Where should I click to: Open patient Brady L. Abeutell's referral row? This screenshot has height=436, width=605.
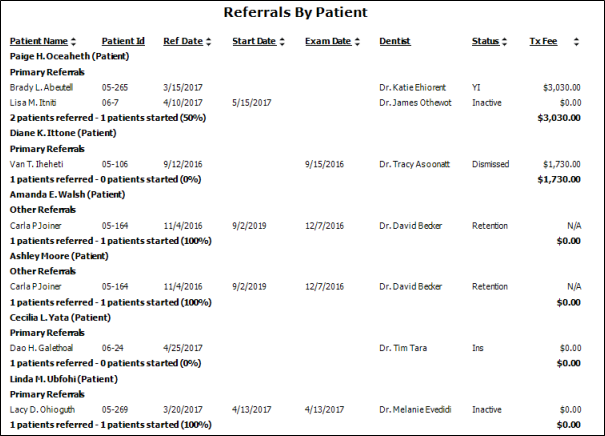41,88
